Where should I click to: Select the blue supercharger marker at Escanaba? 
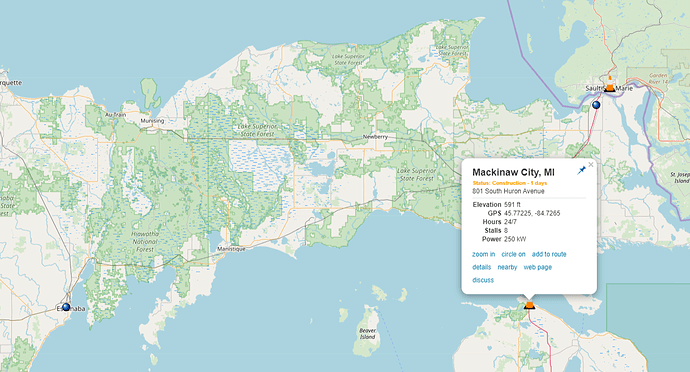pyautogui.click(x=66, y=306)
